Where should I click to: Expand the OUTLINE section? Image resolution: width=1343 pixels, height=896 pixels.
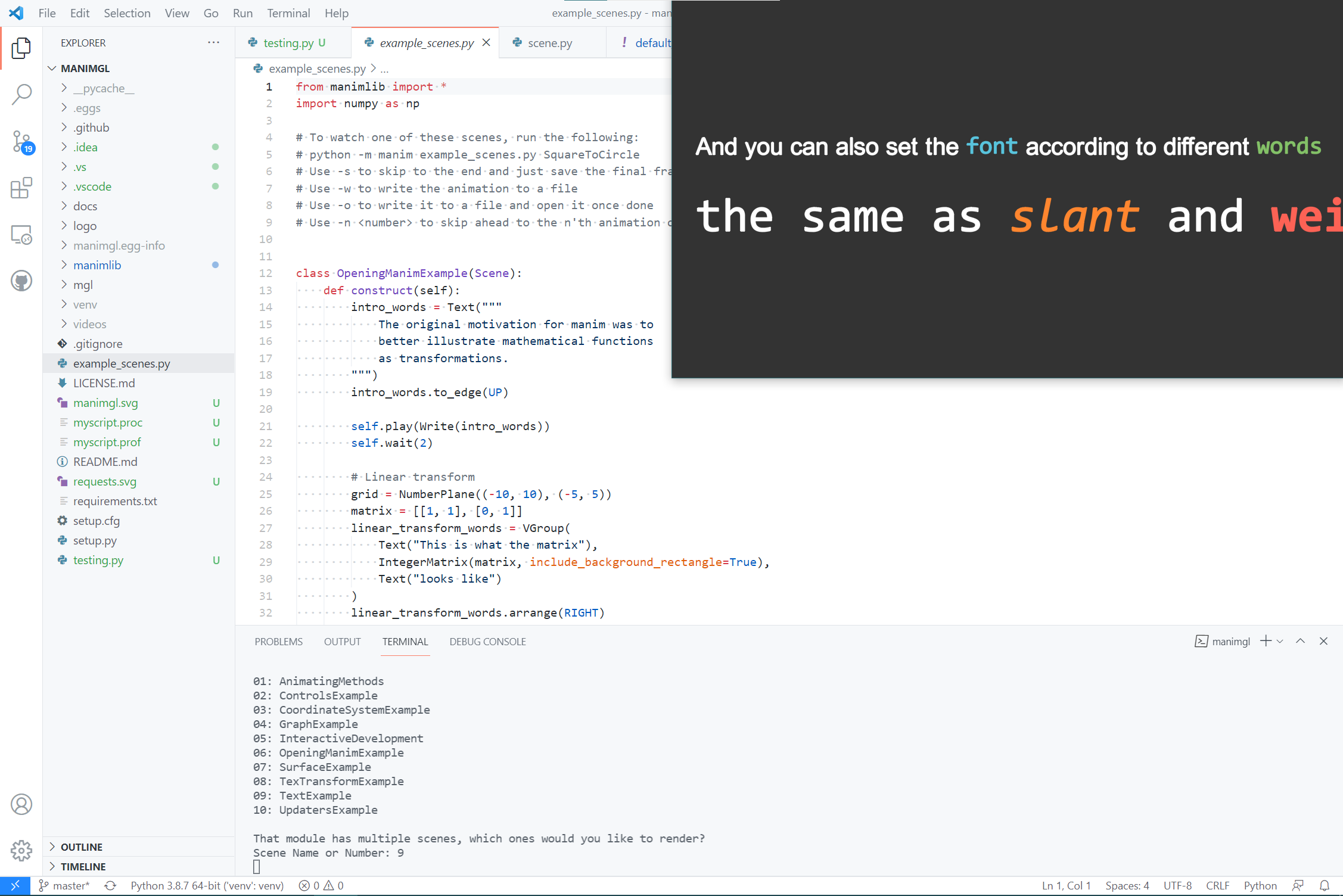click(x=82, y=847)
